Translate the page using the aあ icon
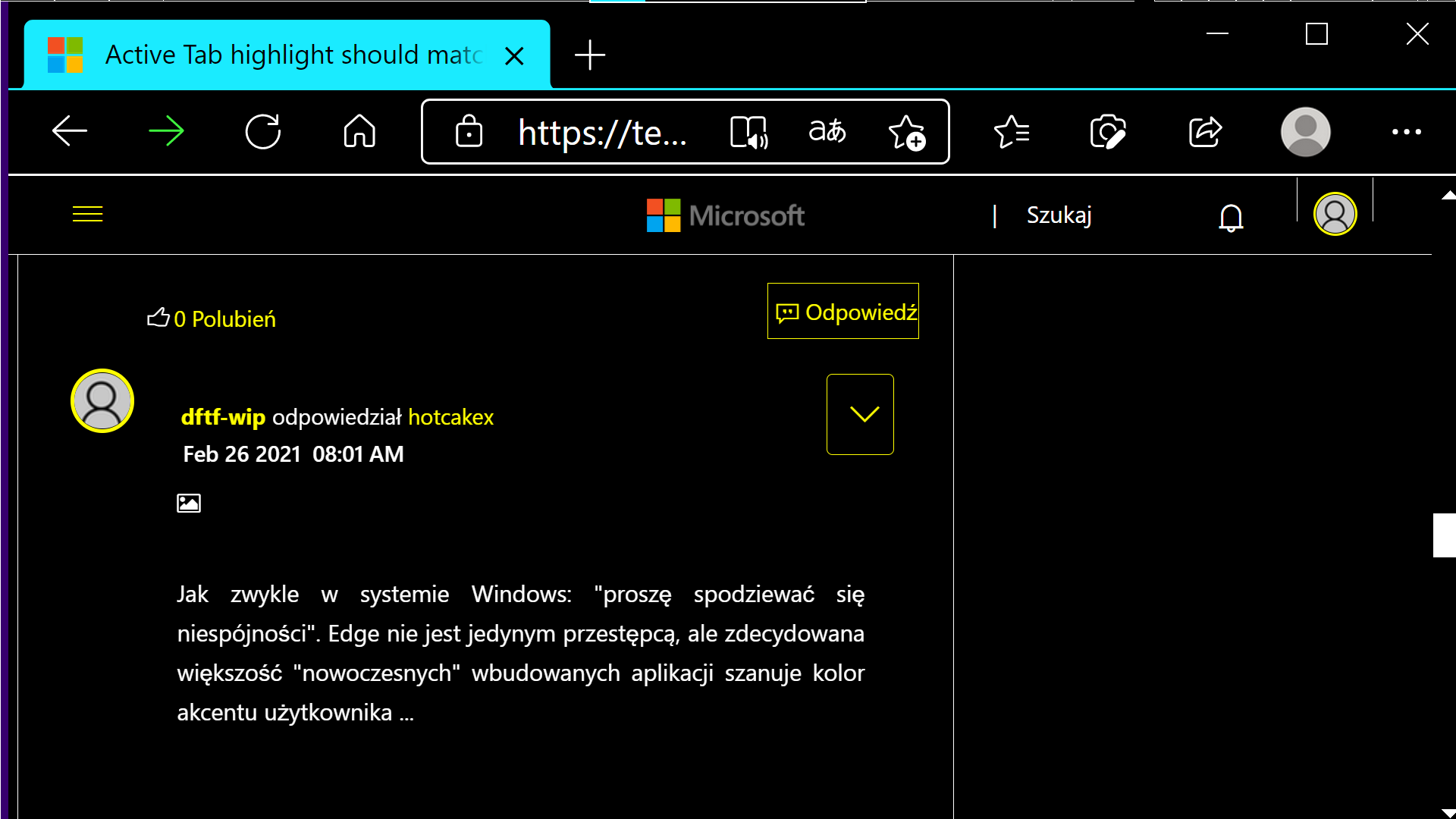This screenshot has height=819, width=1456. [x=827, y=131]
